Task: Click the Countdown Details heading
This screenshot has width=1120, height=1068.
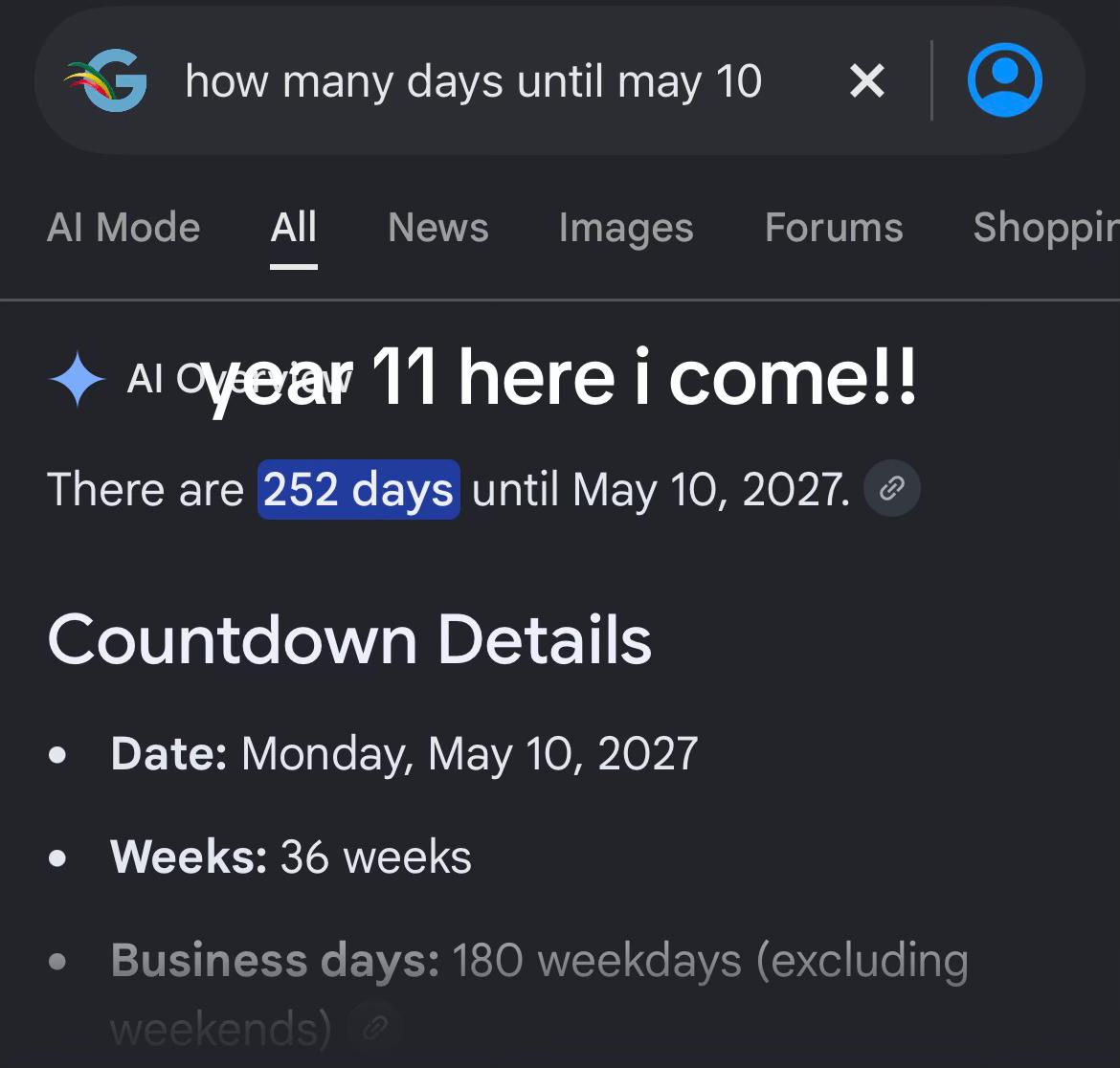Action: [x=349, y=639]
